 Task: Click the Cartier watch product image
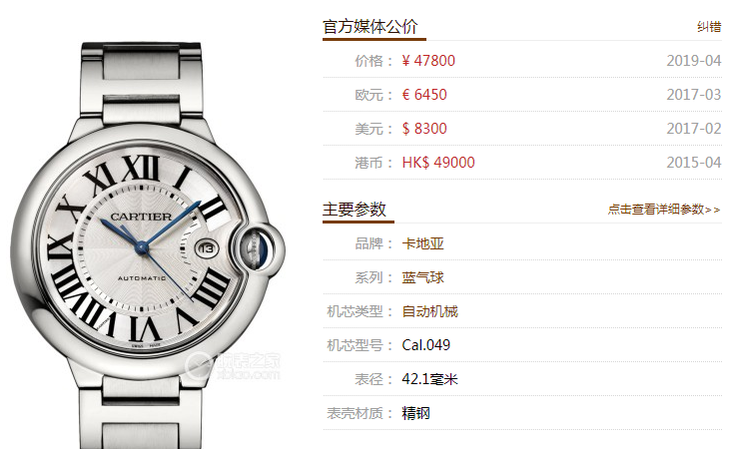pos(148,245)
